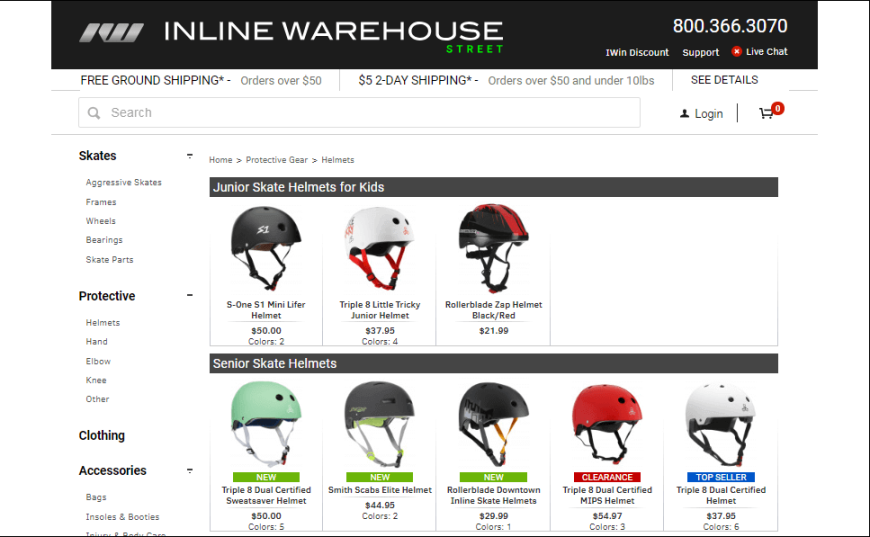The width and height of the screenshot is (870, 537).
Task: Click the $54.97 price on MIPS helmet
Action: (x=607, y=516)
